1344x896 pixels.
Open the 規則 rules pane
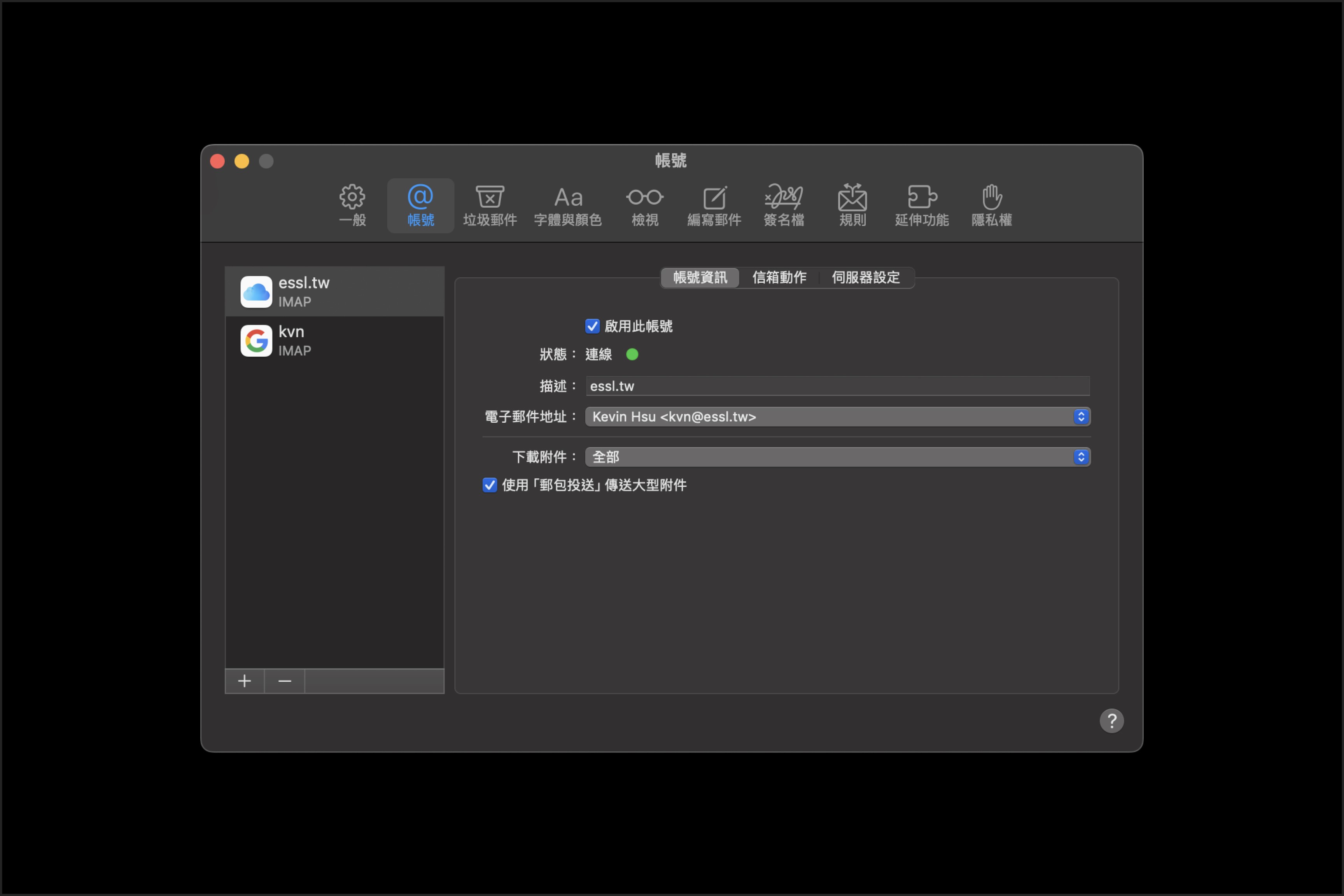[x=852, y=205]
